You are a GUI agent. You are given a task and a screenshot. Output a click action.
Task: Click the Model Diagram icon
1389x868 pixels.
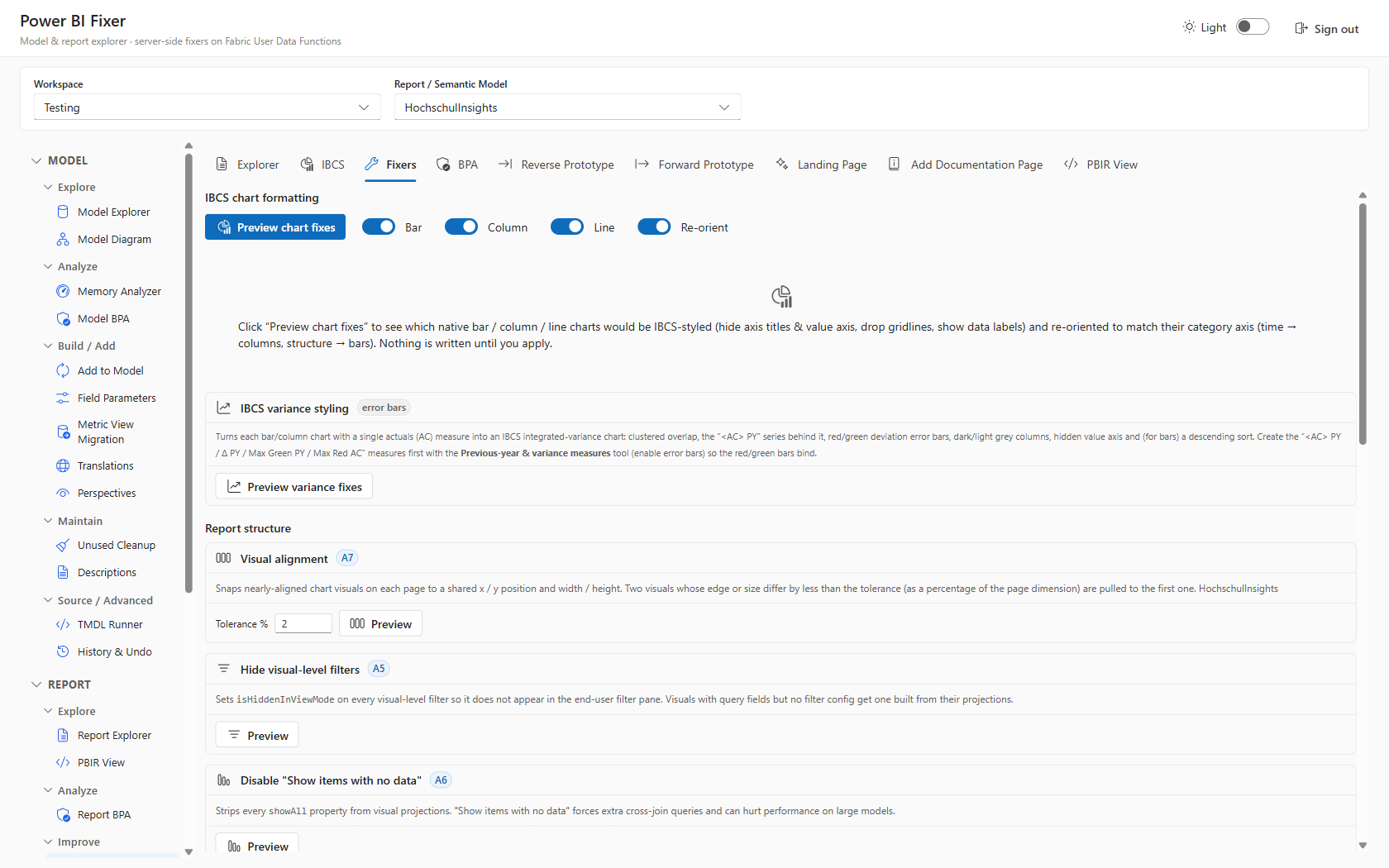63,239
